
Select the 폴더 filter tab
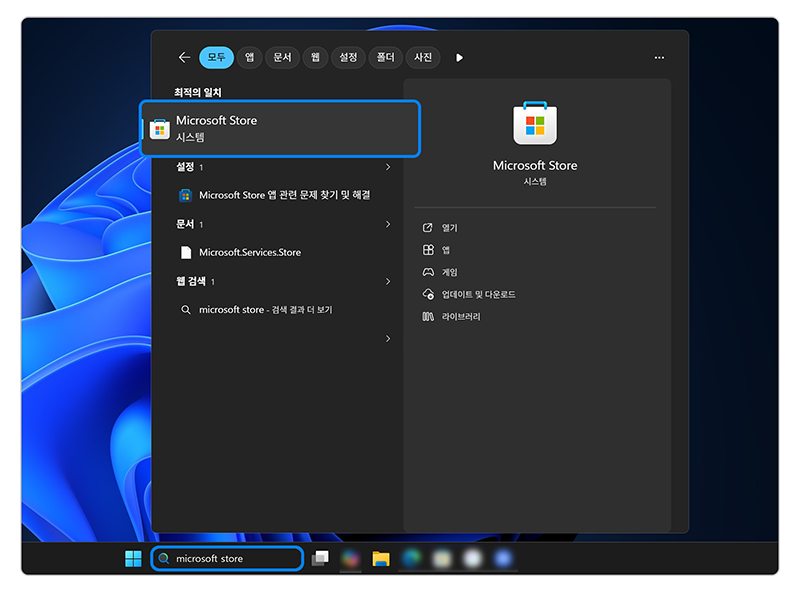[x=386, y=57]
